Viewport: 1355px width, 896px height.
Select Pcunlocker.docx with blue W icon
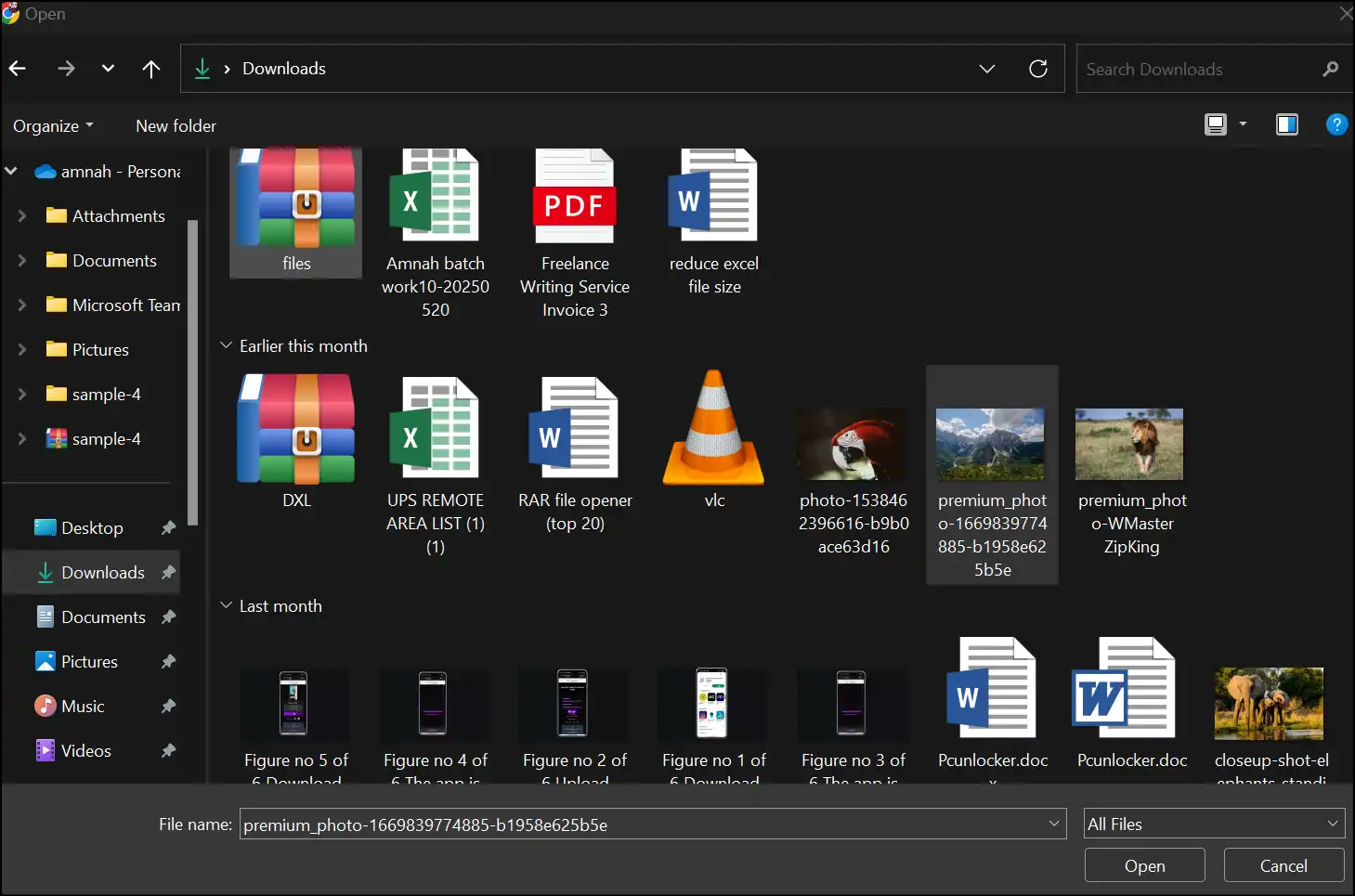(x=992, y=710)
